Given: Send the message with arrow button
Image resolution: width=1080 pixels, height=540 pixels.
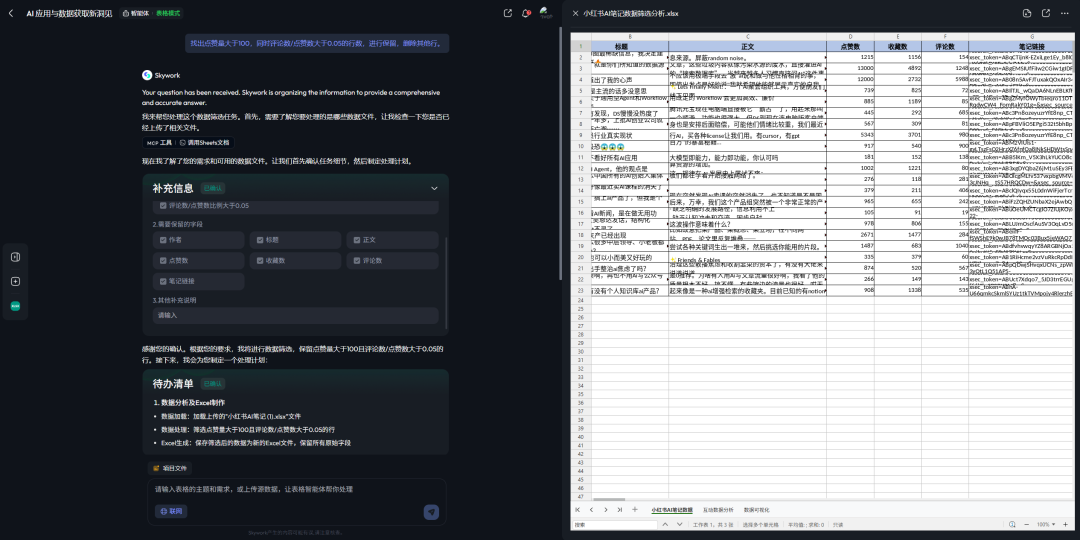Looking at the screenshot, I should [x=431, y=511].
